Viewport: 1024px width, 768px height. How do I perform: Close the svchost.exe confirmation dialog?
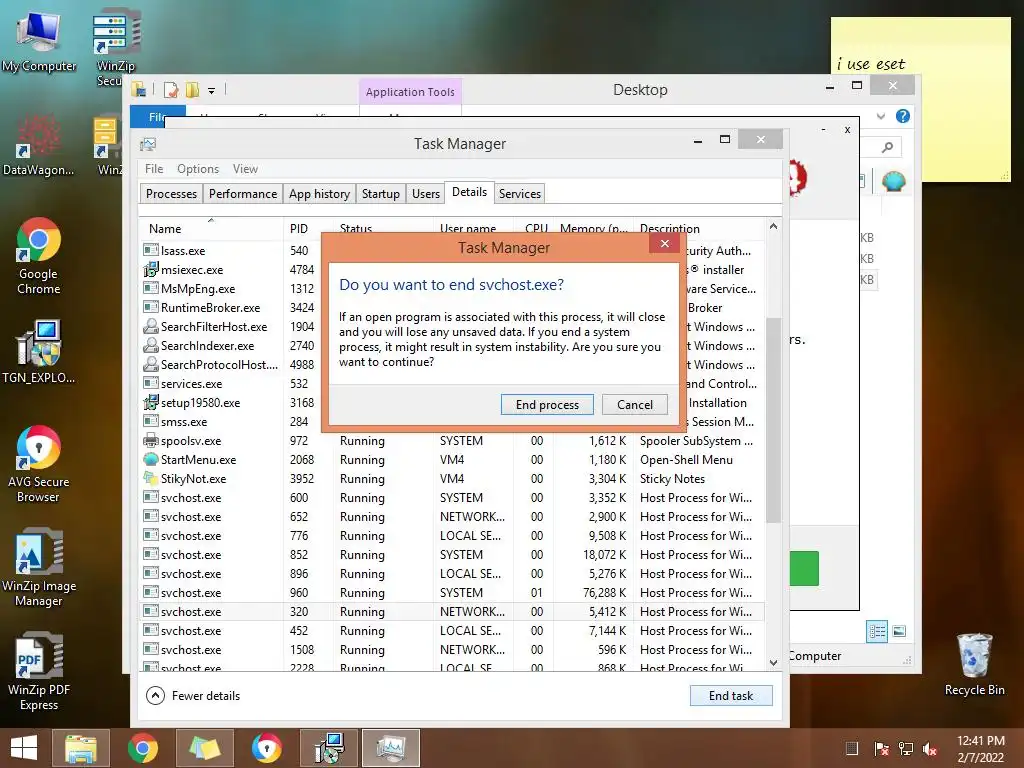click(664, 244)
